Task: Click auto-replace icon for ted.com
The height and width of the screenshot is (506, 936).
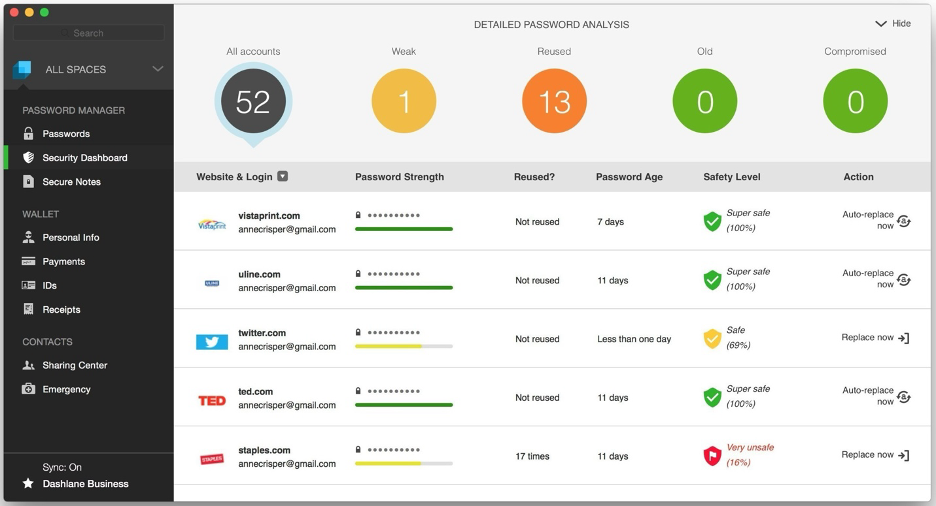Action: [904, 397]
